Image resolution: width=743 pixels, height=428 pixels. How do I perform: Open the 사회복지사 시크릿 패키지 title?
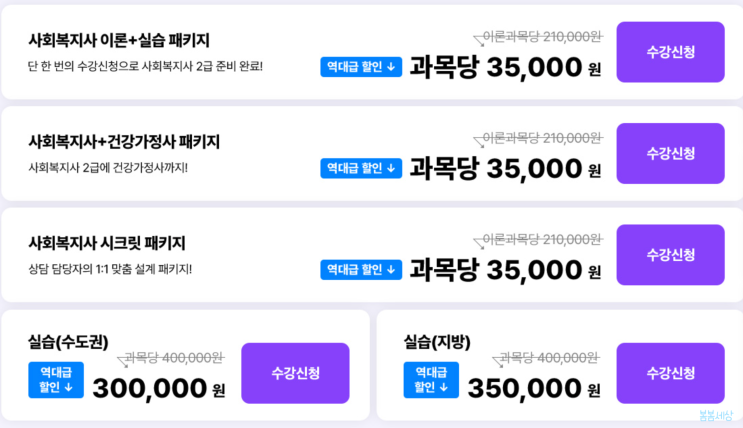click(x=107, y=243)
